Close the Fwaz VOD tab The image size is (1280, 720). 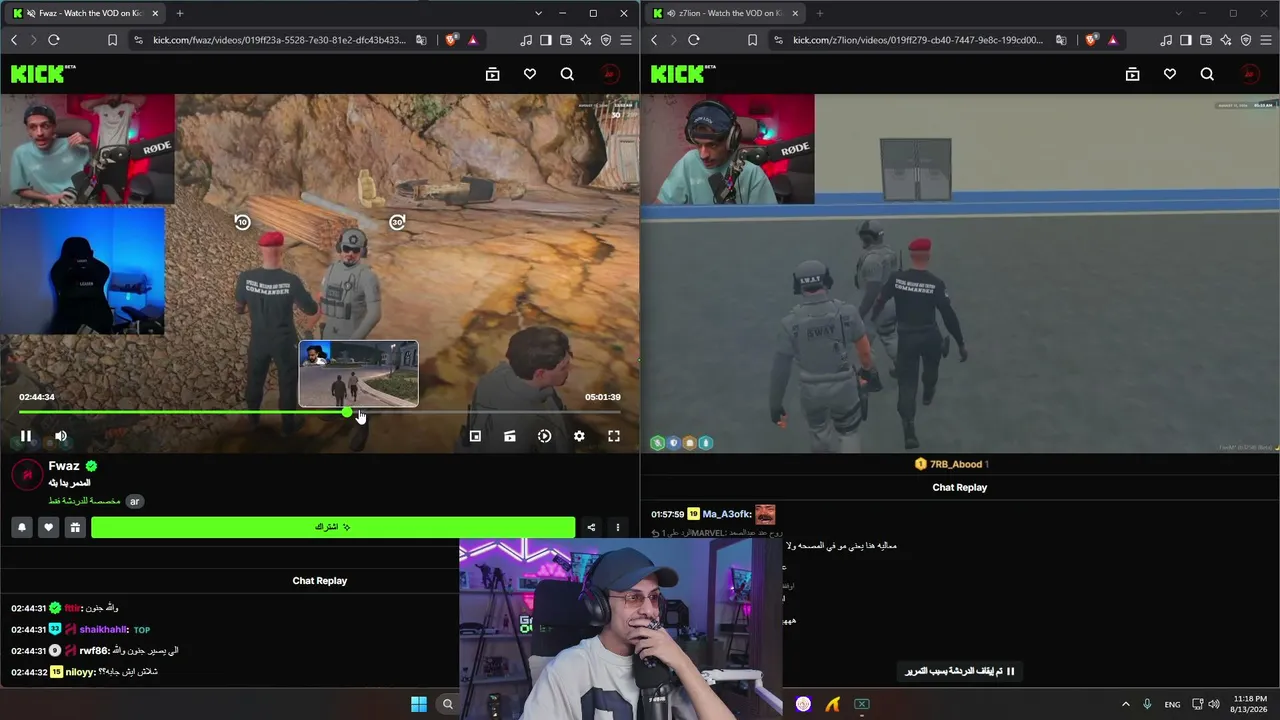click(x=153, y=13)
